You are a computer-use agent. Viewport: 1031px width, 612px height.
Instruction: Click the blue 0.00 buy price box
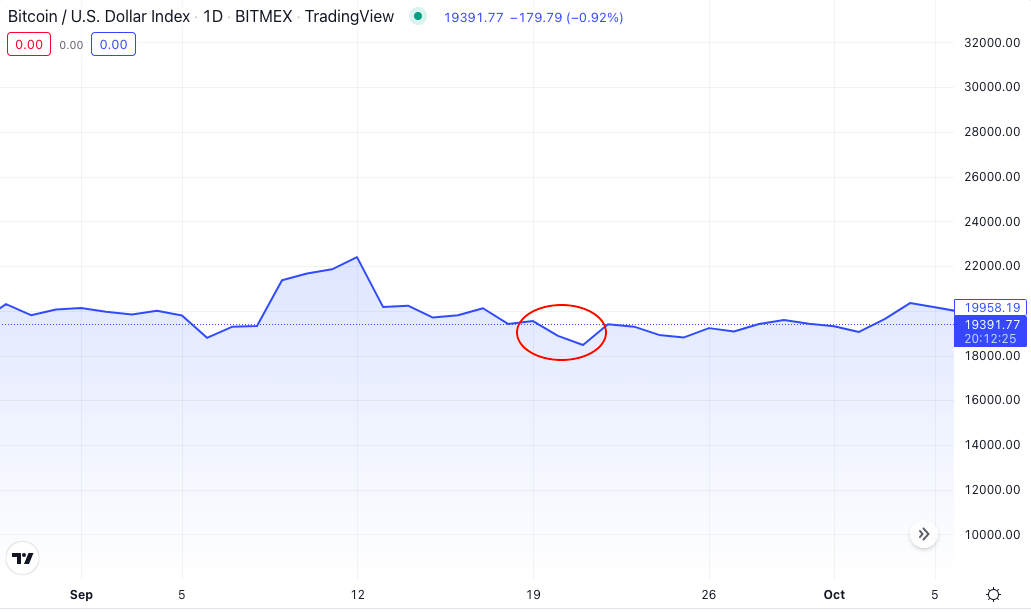point(113,45)
